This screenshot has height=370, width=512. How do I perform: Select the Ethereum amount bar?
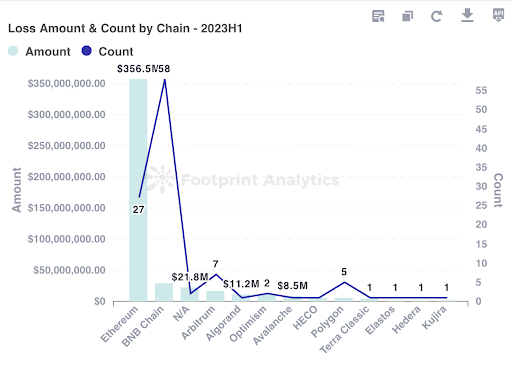(x=138, y=190)
